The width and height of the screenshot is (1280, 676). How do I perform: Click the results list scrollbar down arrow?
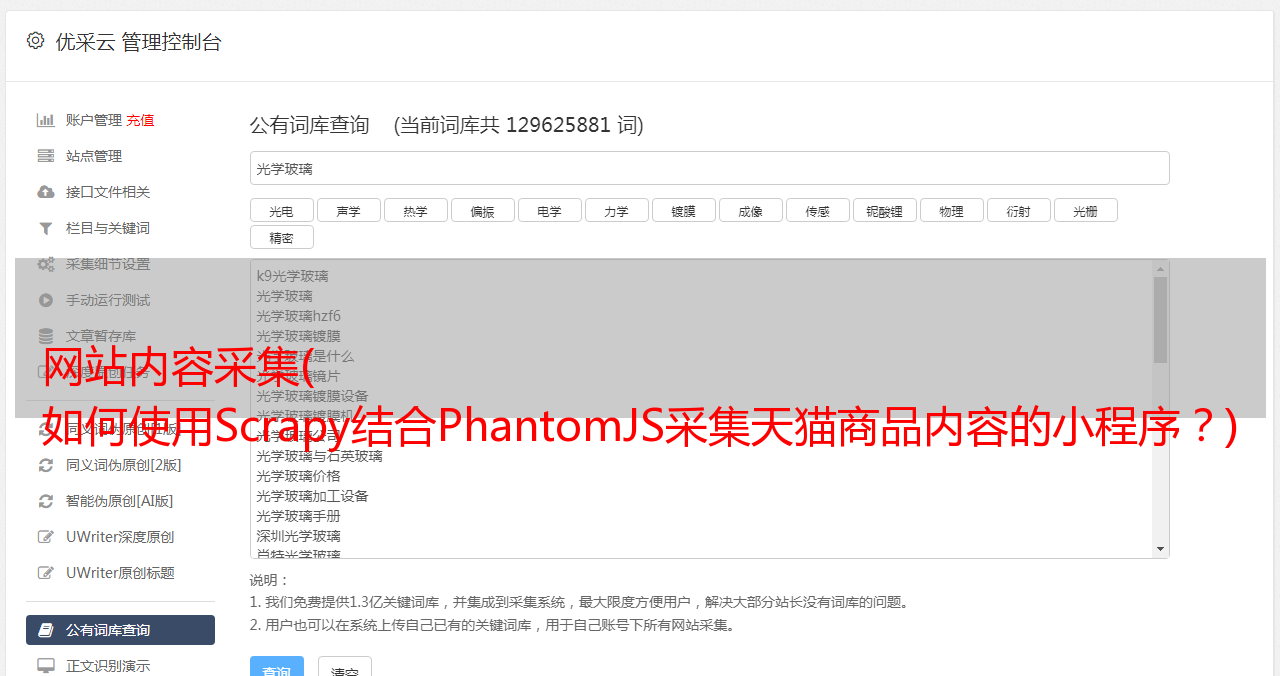pos(1160,549)
